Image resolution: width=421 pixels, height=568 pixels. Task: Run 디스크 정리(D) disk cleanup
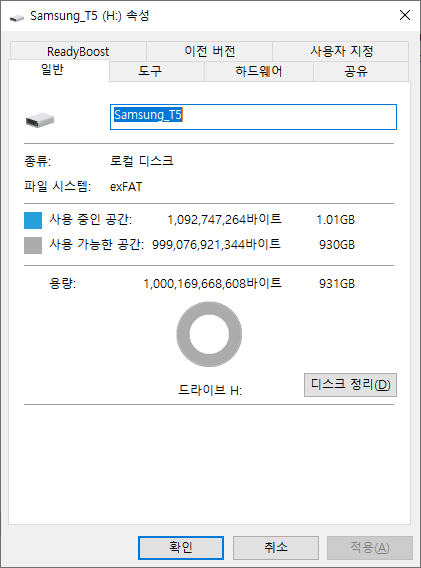(350, 385)
